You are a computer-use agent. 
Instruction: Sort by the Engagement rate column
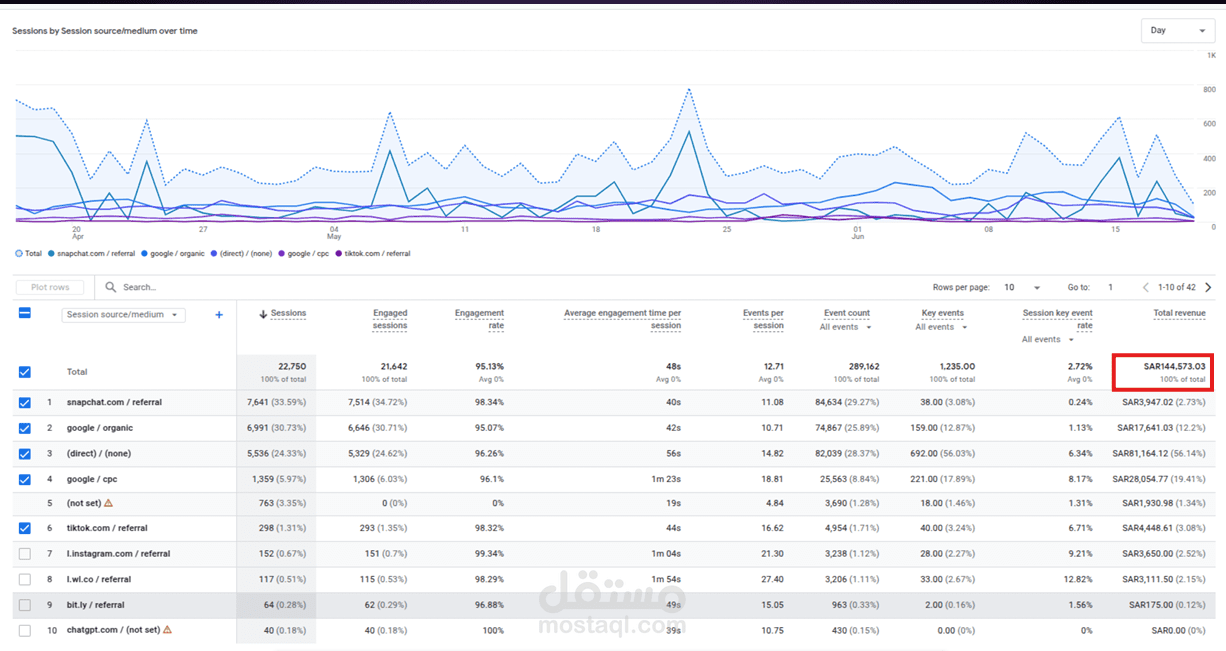pos(479,319)
